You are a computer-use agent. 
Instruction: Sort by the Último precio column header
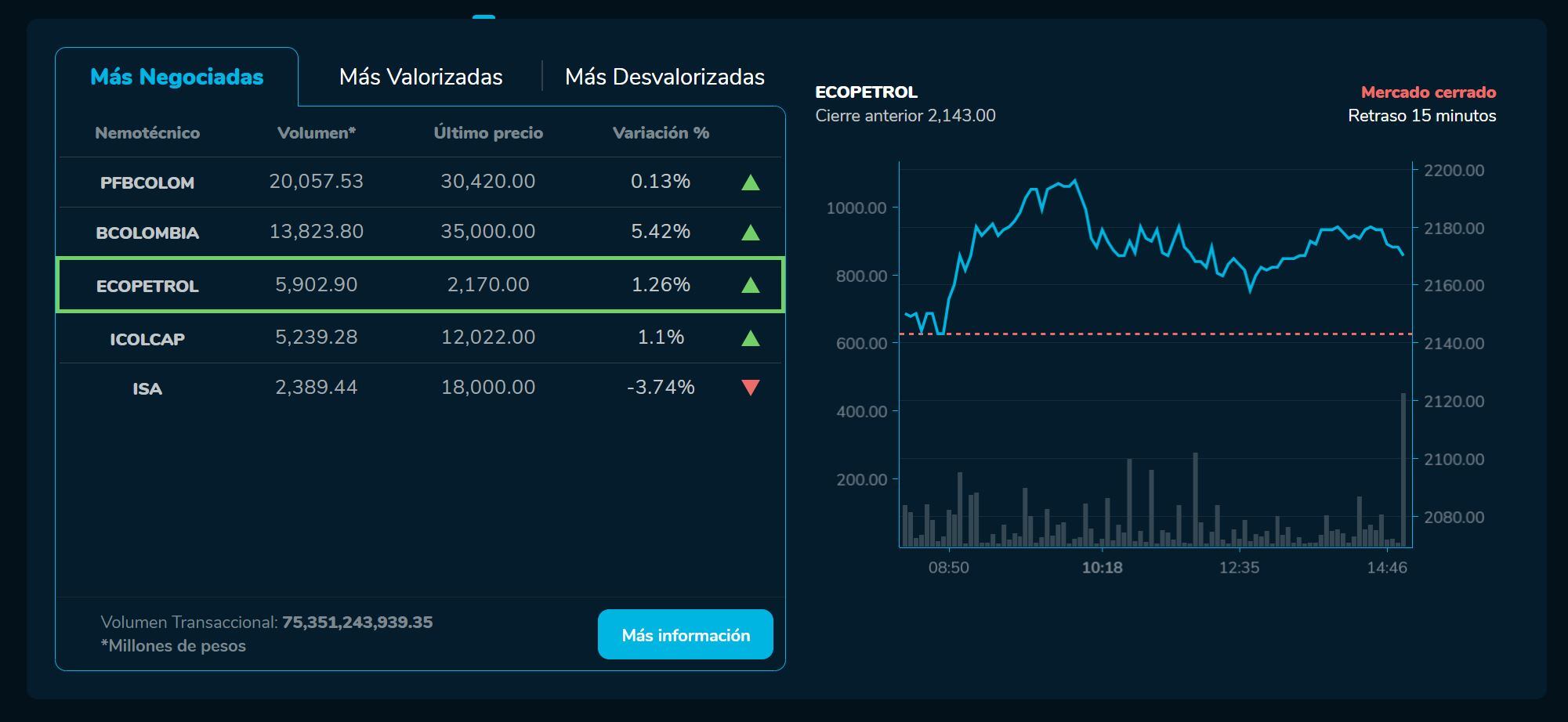tap(488, 133)
